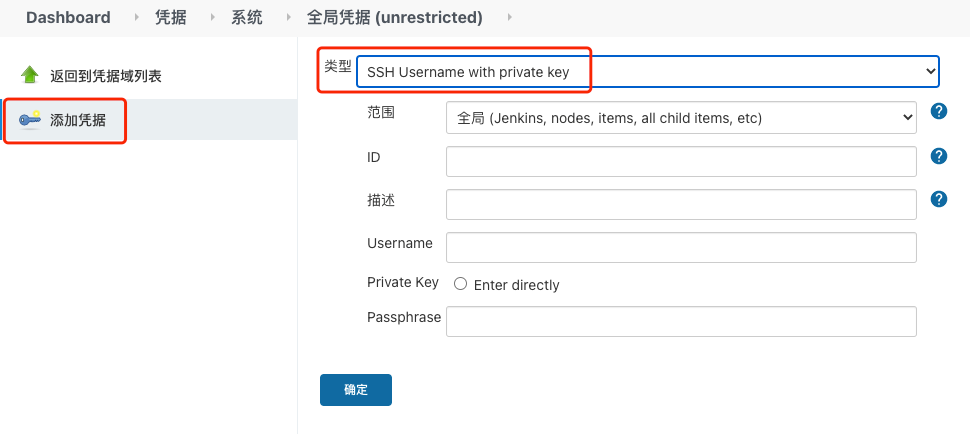Focus the Username input field

pos(681,247)
